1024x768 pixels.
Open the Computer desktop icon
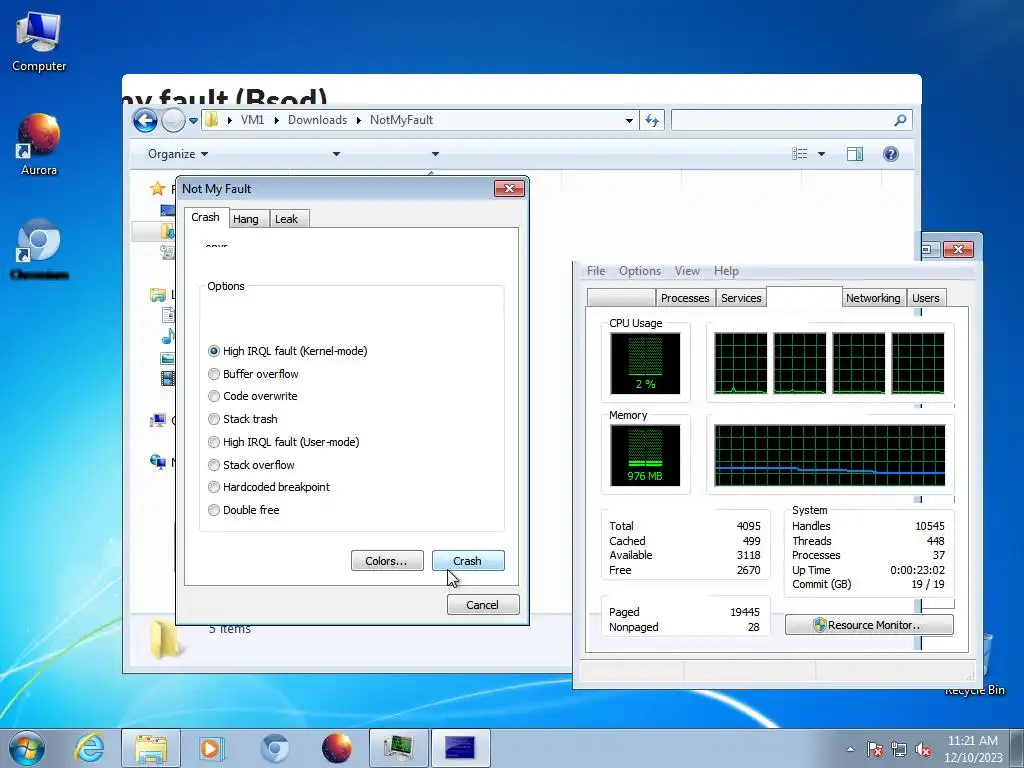click(39, 42)
